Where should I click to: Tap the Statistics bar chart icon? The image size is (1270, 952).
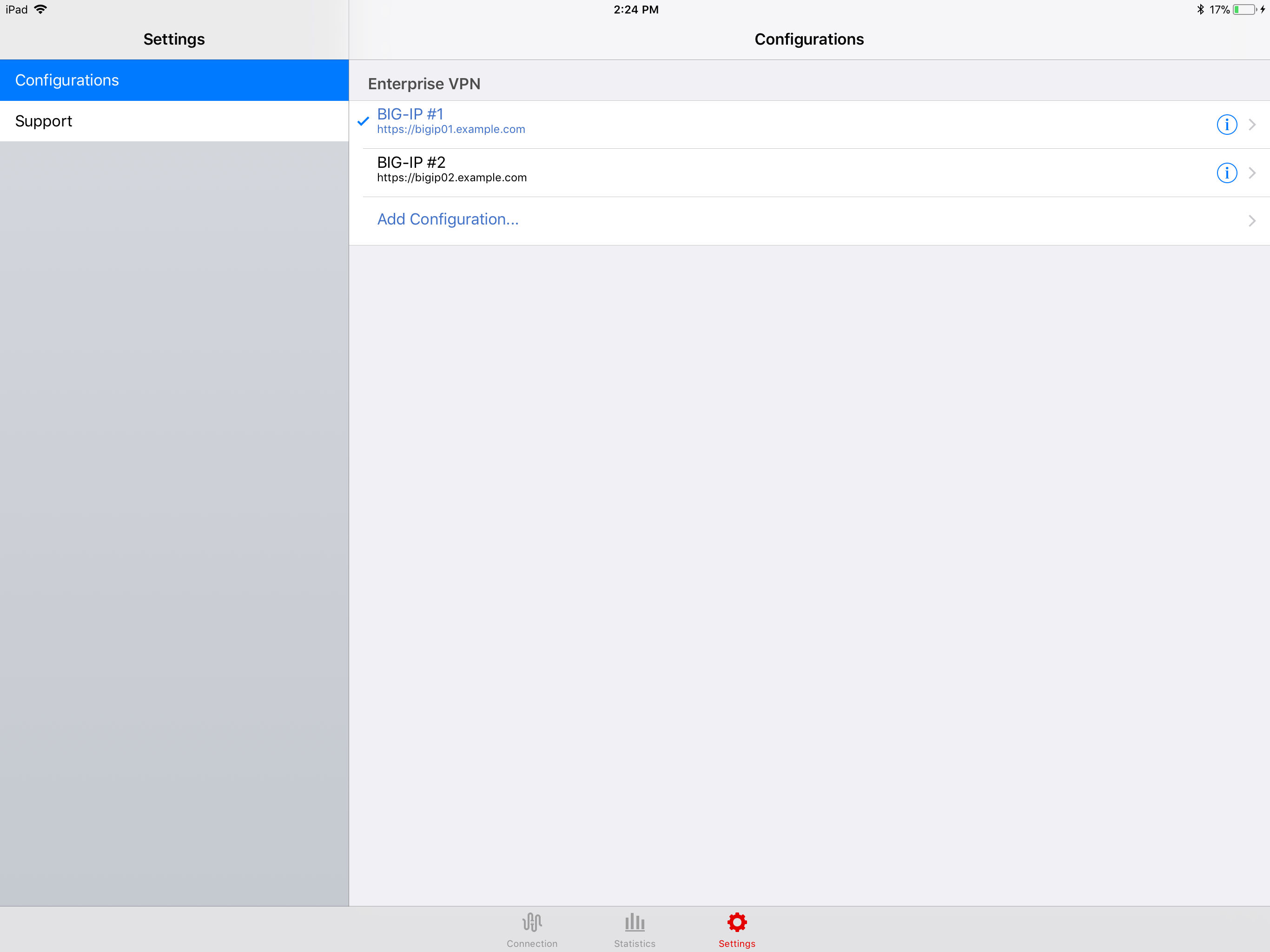click(x=635, y=922)
